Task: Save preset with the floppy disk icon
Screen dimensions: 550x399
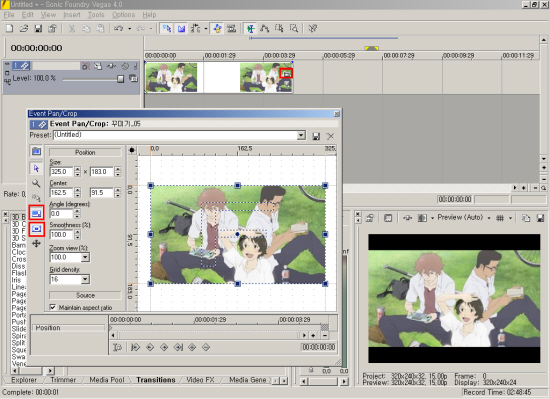Action: [x=316, y=136]
